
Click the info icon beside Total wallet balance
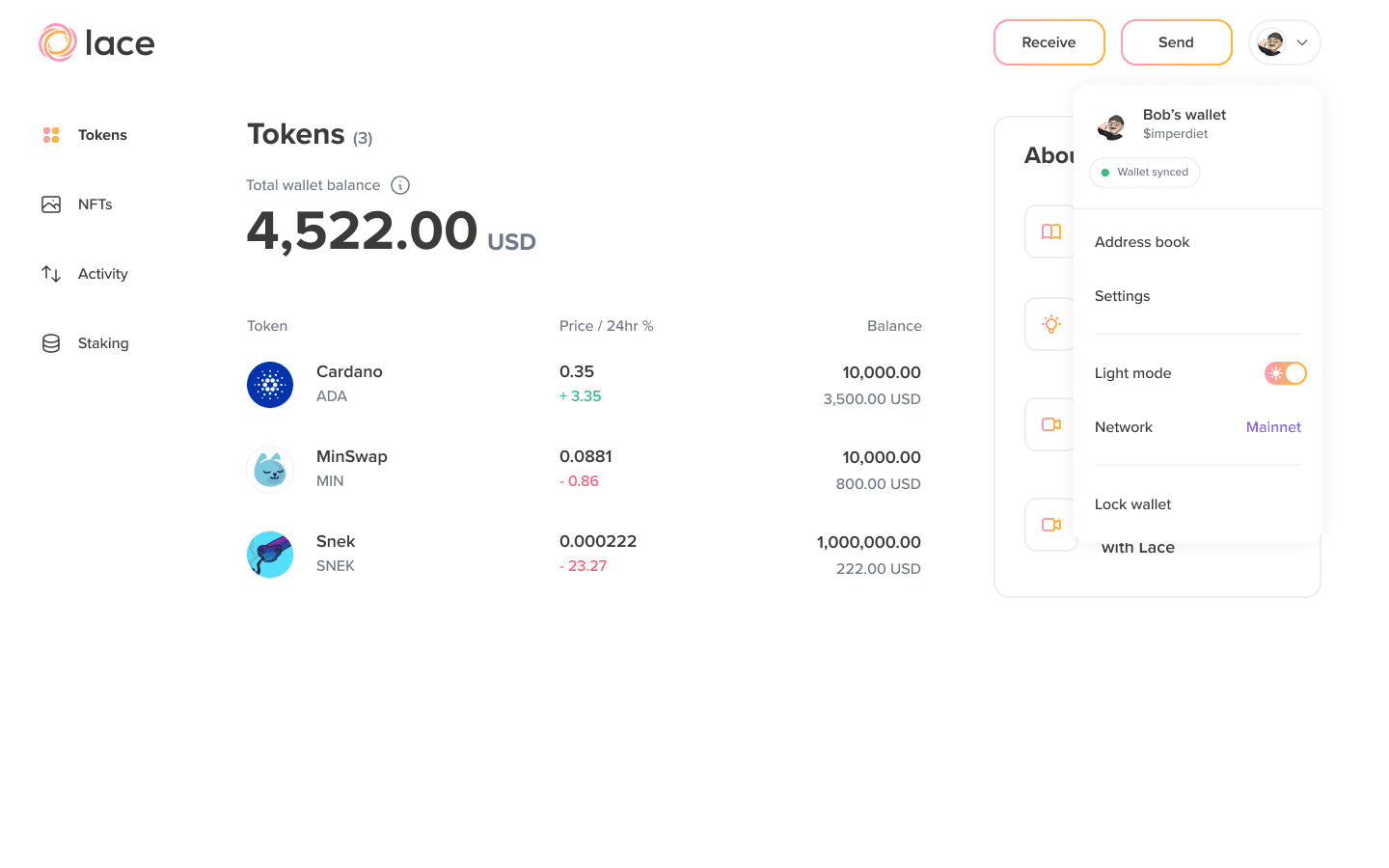[400, 185]
